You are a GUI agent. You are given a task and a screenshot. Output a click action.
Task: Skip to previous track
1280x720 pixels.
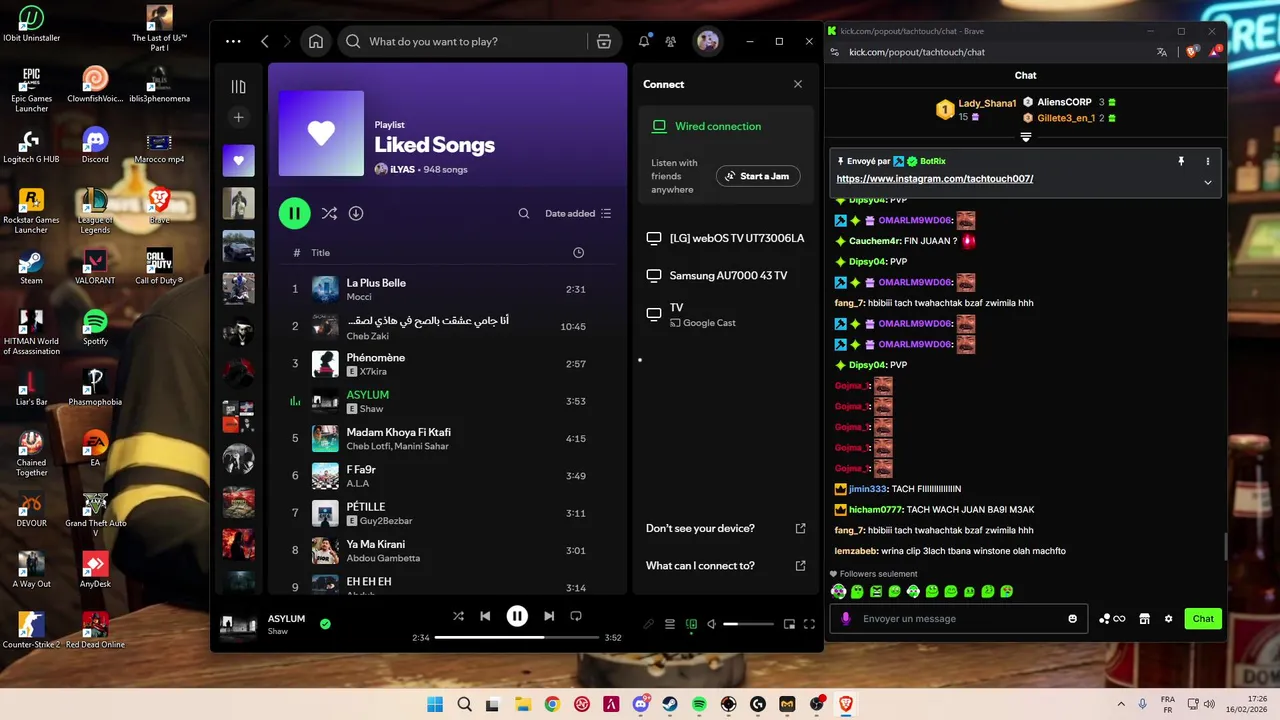[485, 616]
